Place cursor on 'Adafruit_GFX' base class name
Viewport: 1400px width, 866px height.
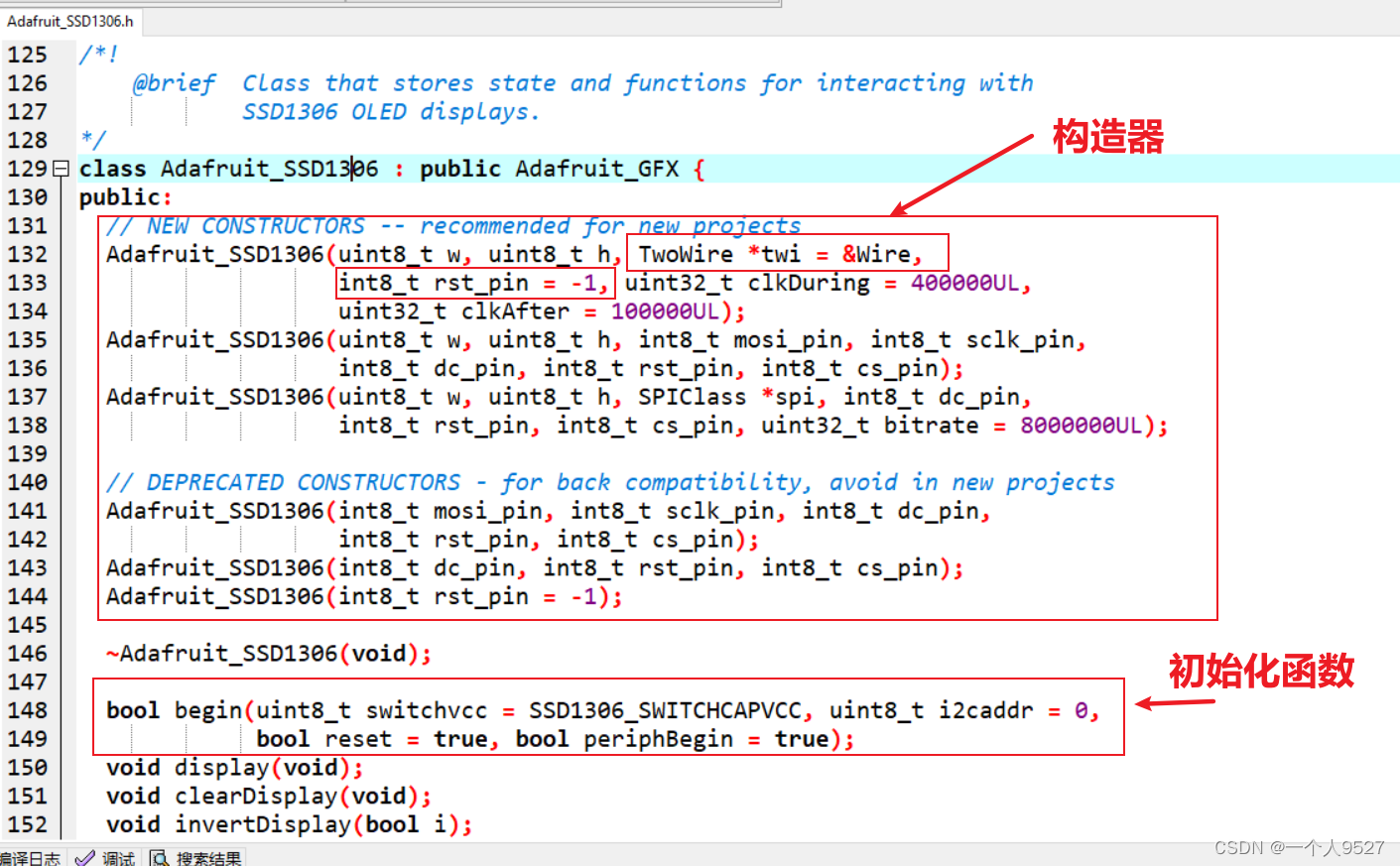(597, 169)
